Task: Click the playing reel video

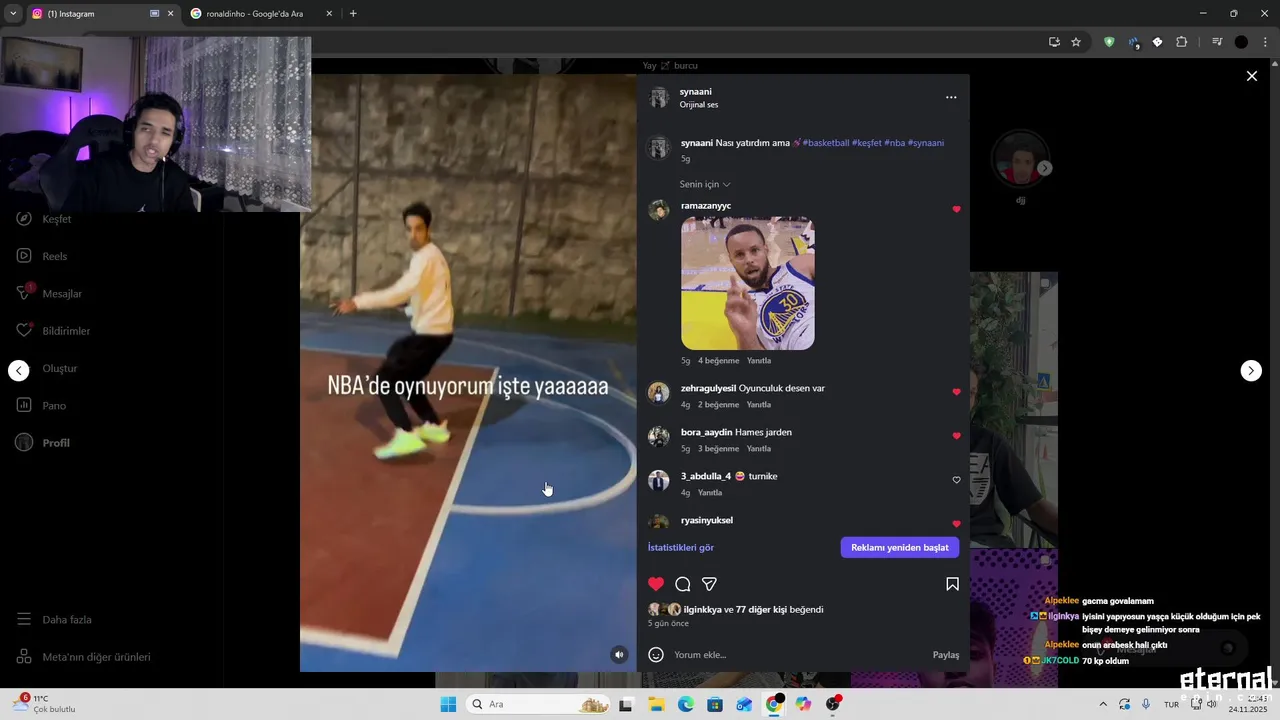Action: (x=468, y=372)
